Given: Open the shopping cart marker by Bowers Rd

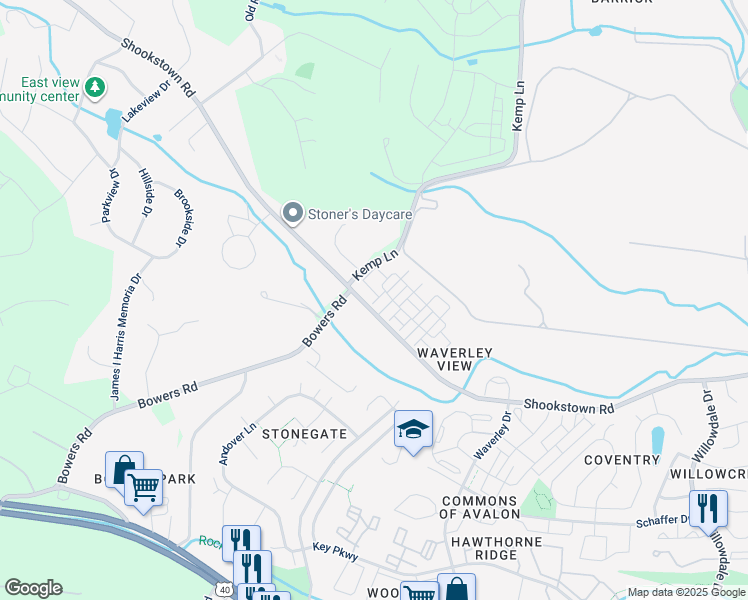Looking at the screenshot, I should (144, 489).
